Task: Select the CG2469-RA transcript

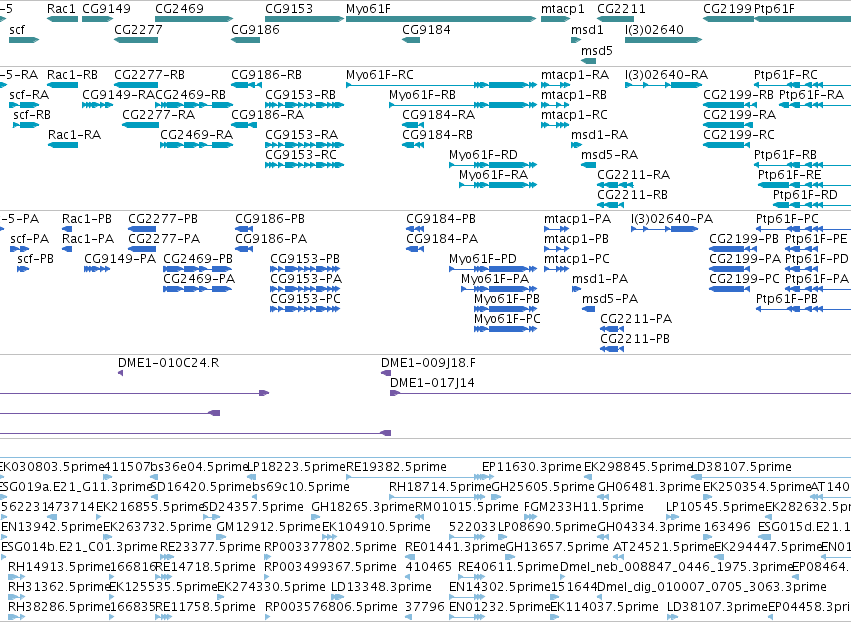Action: pyautogui.click(x=196, y=145)
